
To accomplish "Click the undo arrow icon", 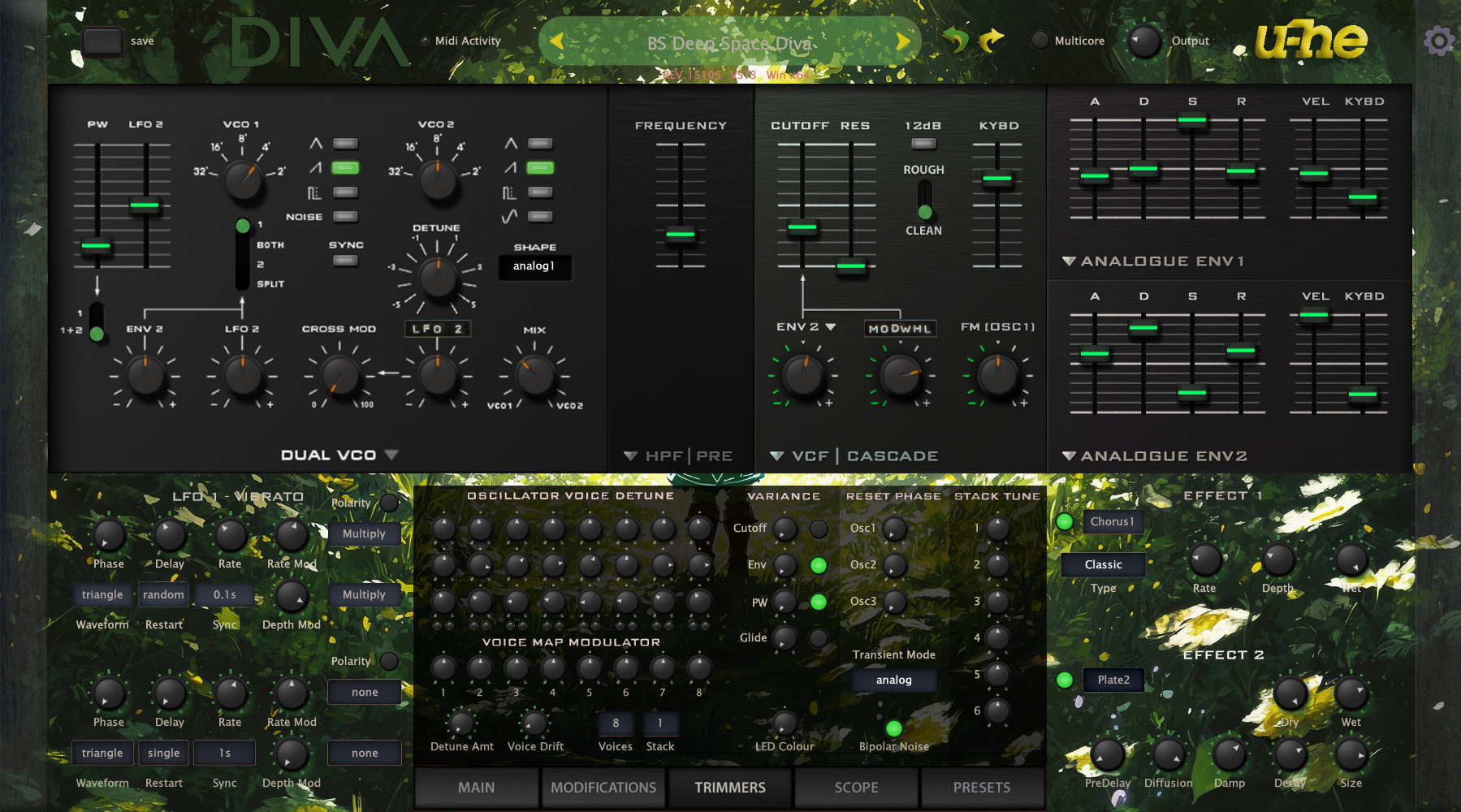I will (956, 39).
